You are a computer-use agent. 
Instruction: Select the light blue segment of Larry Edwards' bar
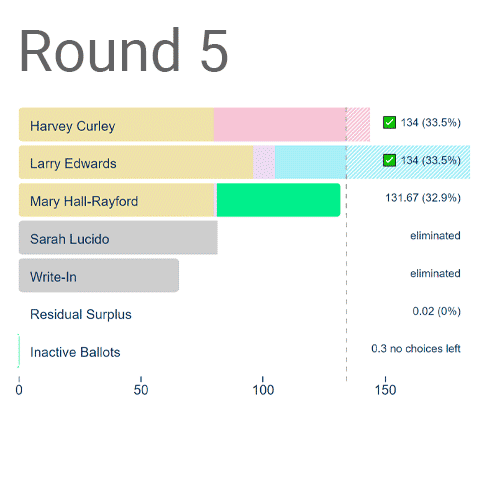(x=311, y=162)
